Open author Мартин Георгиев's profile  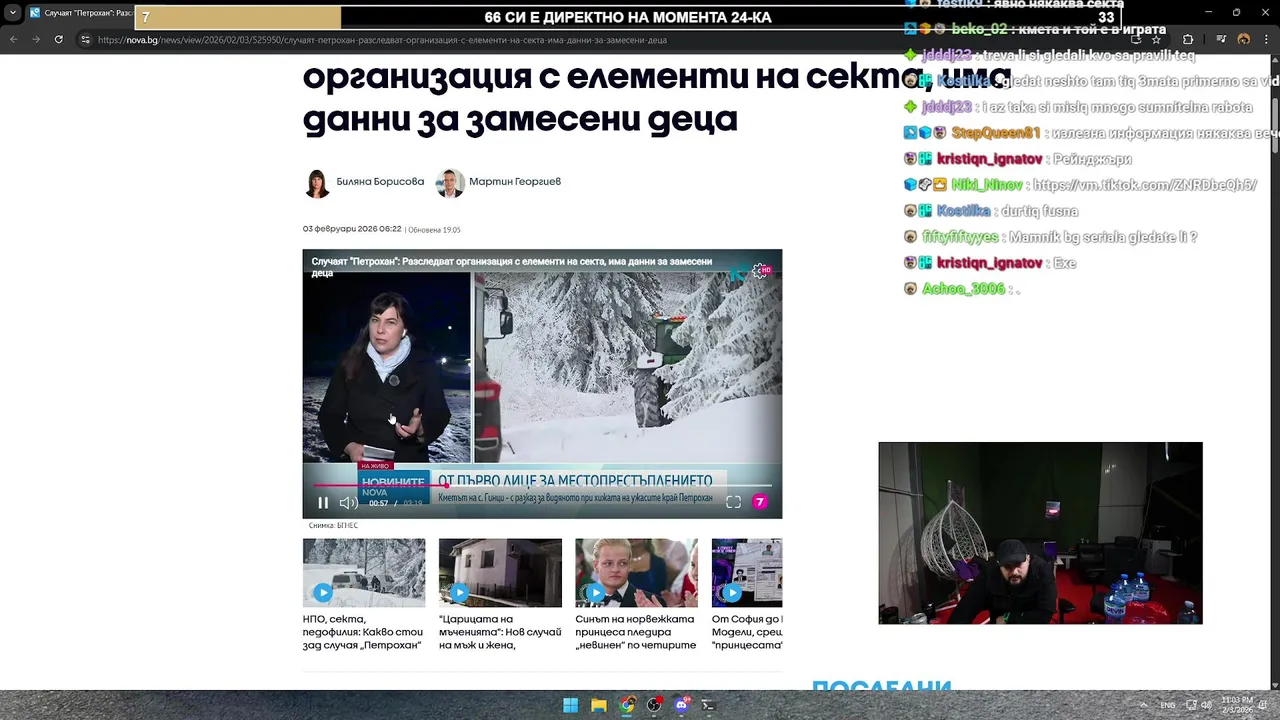coord(515,182)
